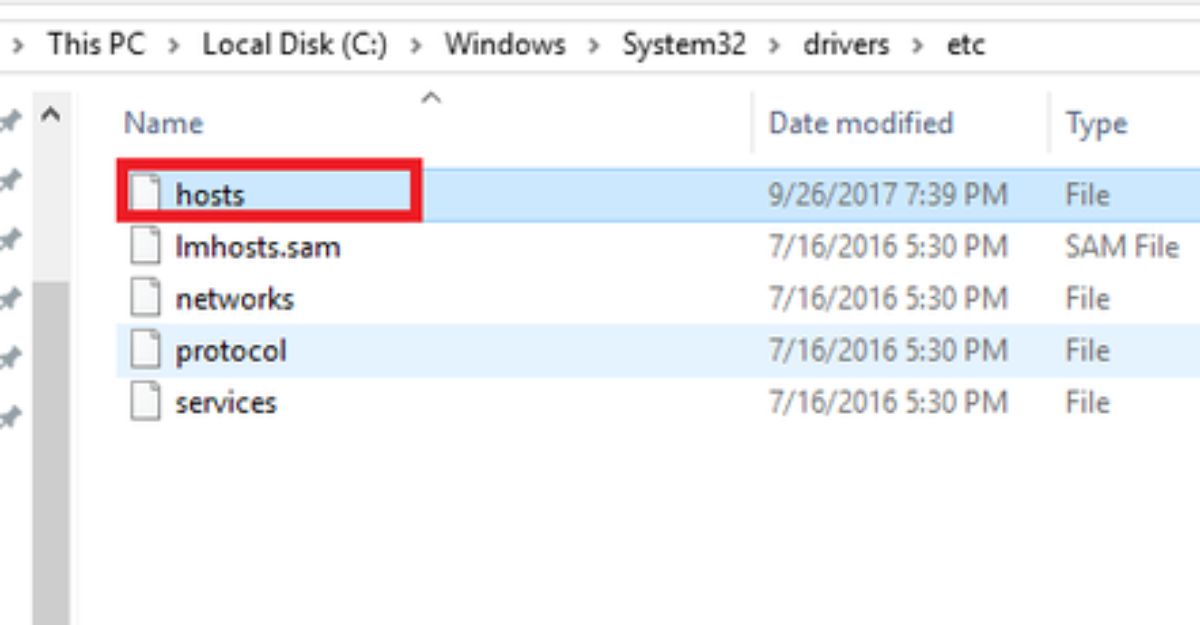This screenshot has width=1200, height=625.
Task: Select the networks file icon
Action: 146,298
